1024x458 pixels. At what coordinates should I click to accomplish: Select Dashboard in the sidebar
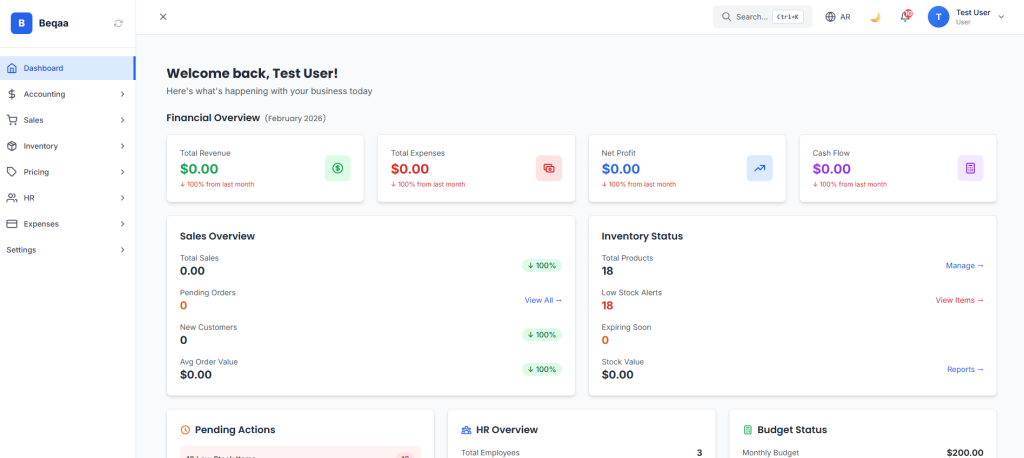click(67, 68)
